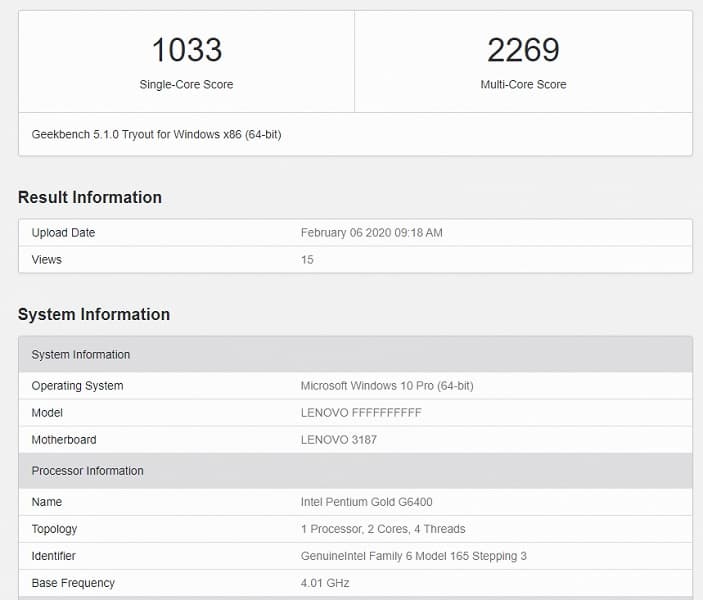This screenshot has width=703, height=600.
Task: Select the February 06 2020 upload date value
Action: click(x=371, y=233)
